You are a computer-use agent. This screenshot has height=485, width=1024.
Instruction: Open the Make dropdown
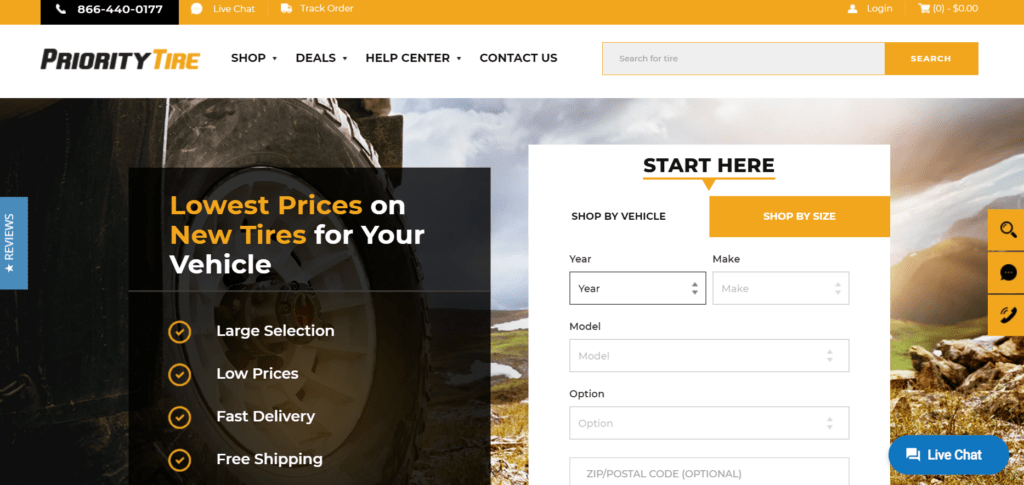click(780, 288)
